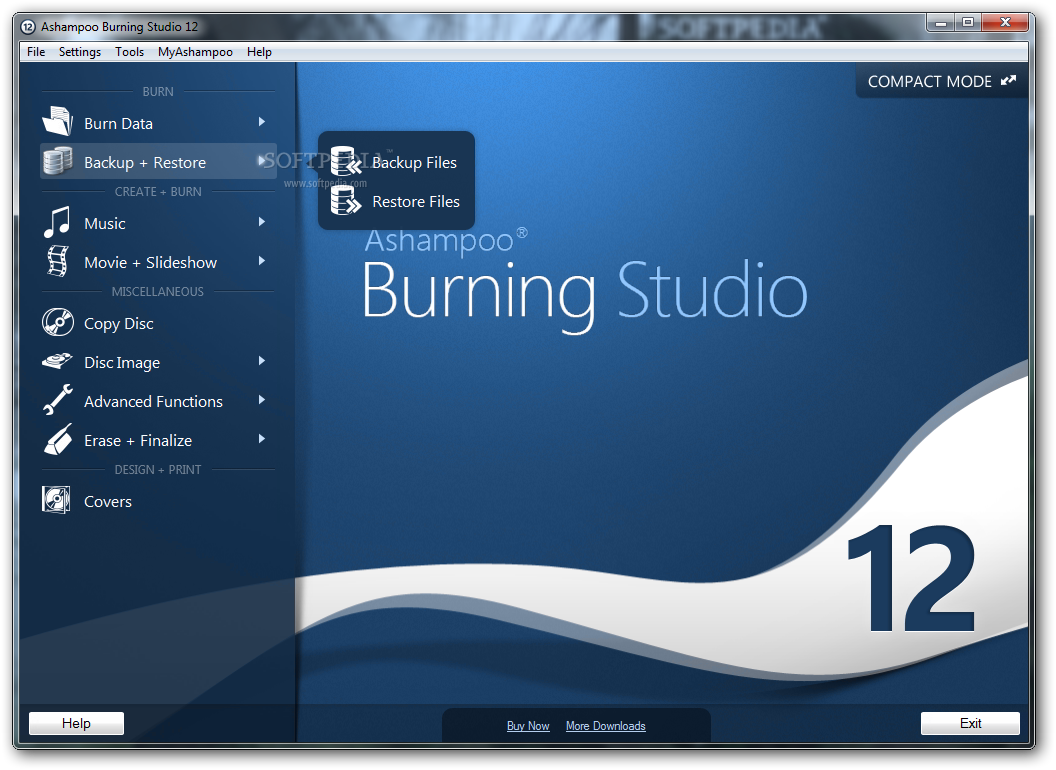The image size is (1056, 770).
Task: Open the Settings menu
Action: [x=79, y=52]
